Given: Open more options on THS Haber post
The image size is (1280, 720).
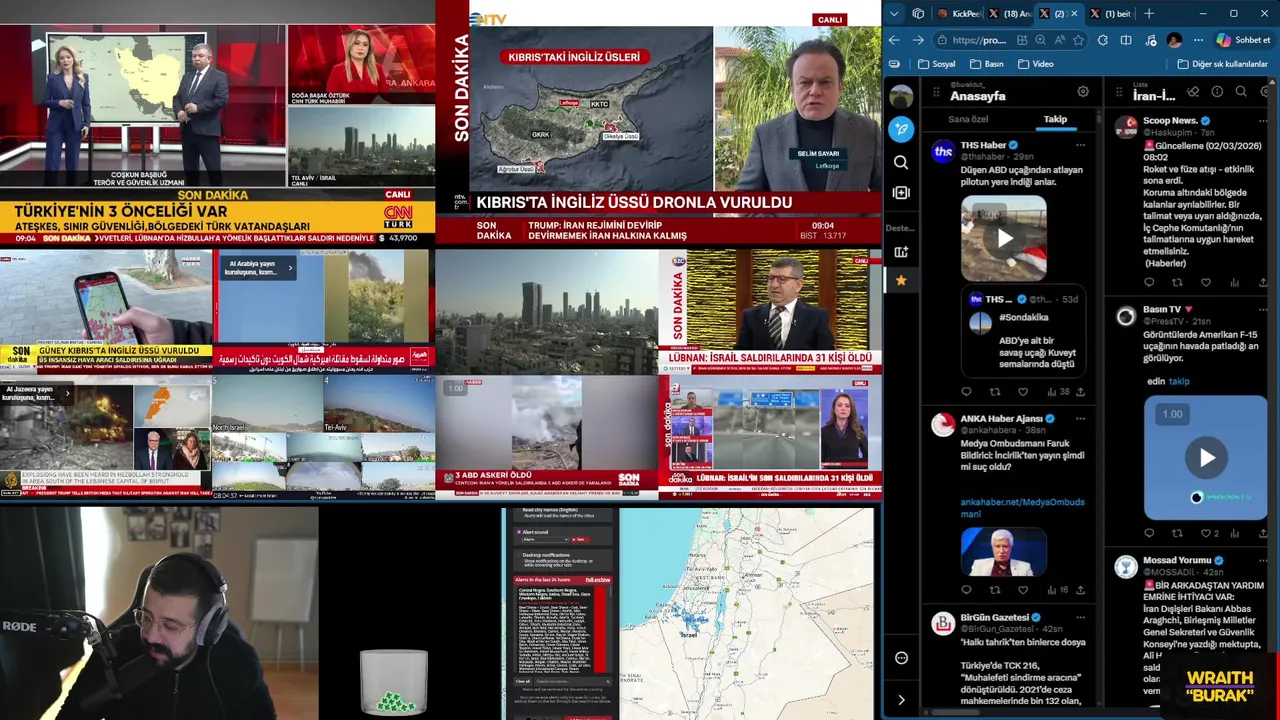Looking at the screenshot, I should [1079, 145].
